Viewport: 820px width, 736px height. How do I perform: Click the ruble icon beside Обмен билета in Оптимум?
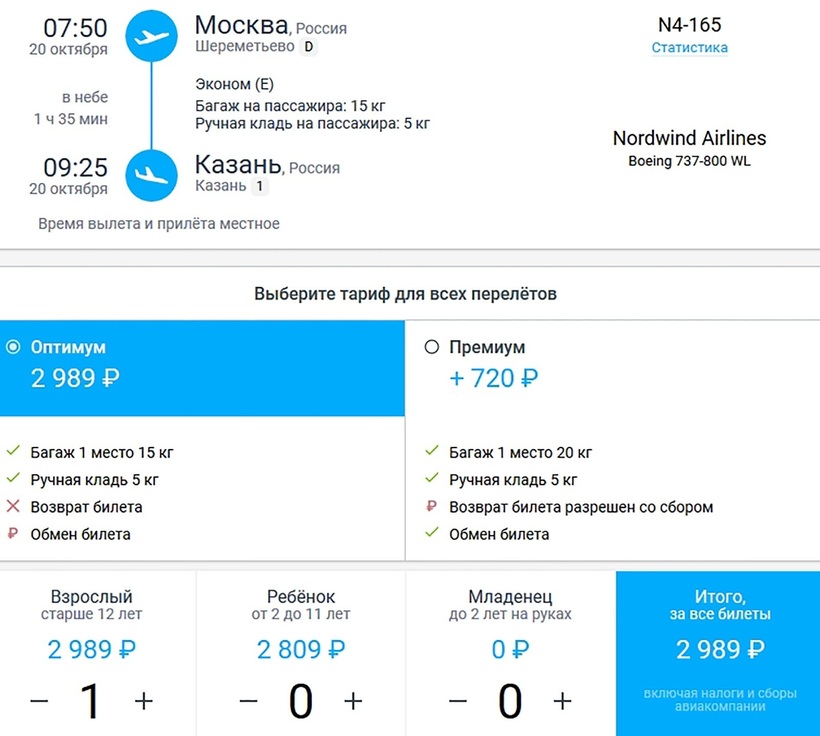pos(13,534)
